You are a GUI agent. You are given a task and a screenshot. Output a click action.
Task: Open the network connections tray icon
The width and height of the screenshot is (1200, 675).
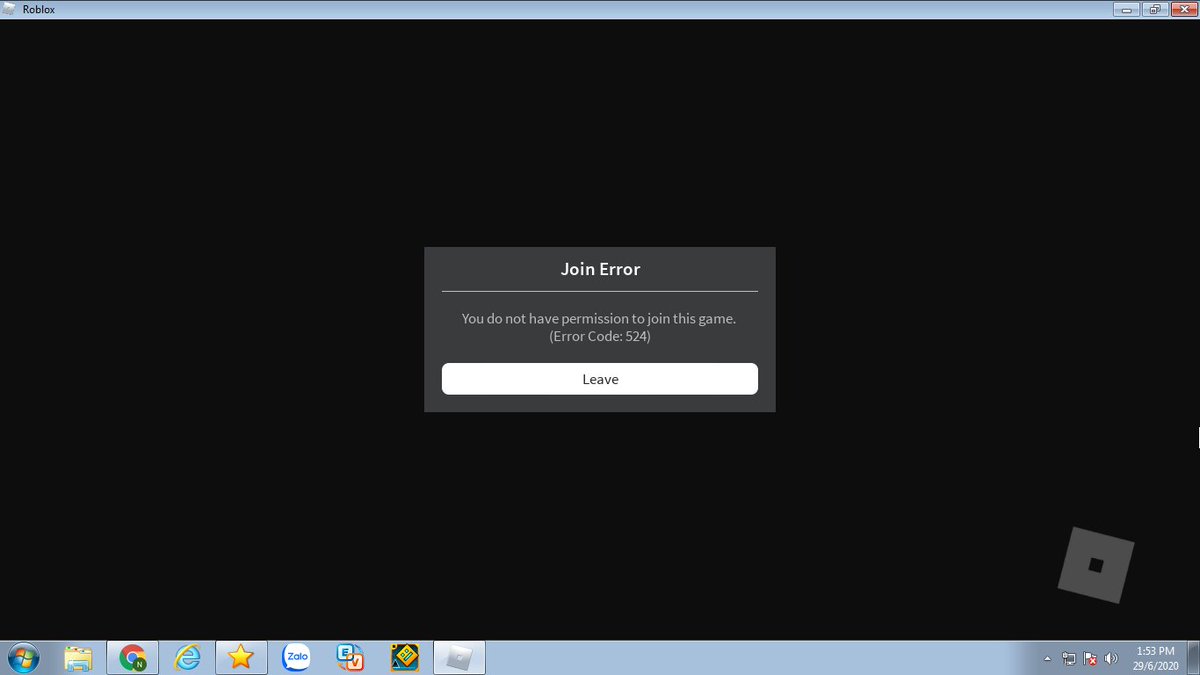click(1068, 659)
